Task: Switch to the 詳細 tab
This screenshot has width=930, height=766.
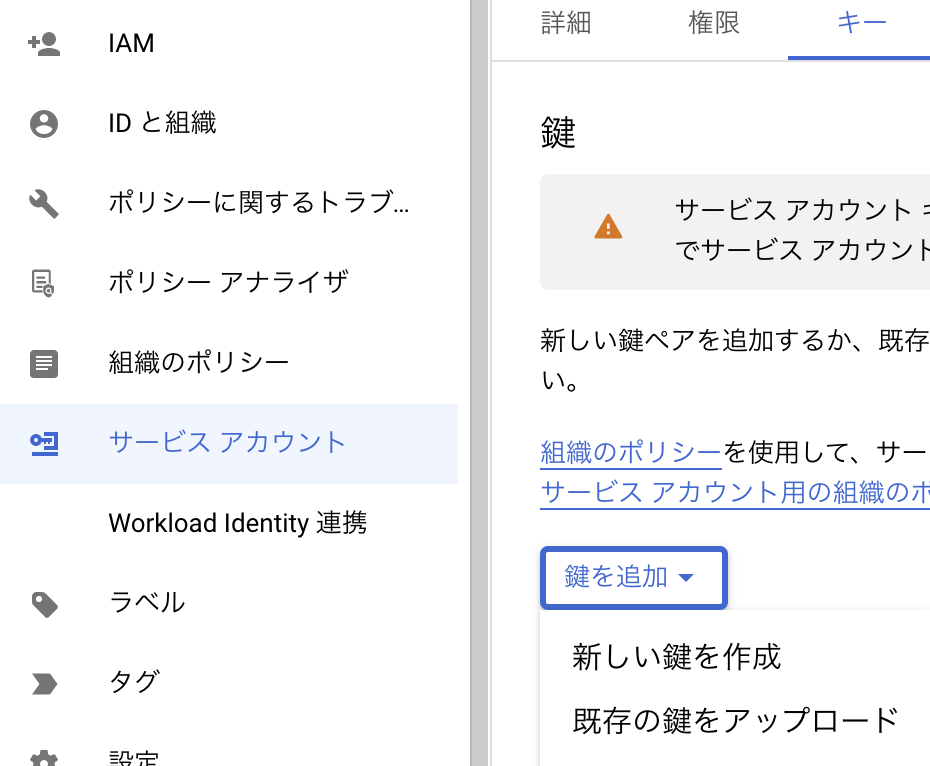Action: [566, 23]
